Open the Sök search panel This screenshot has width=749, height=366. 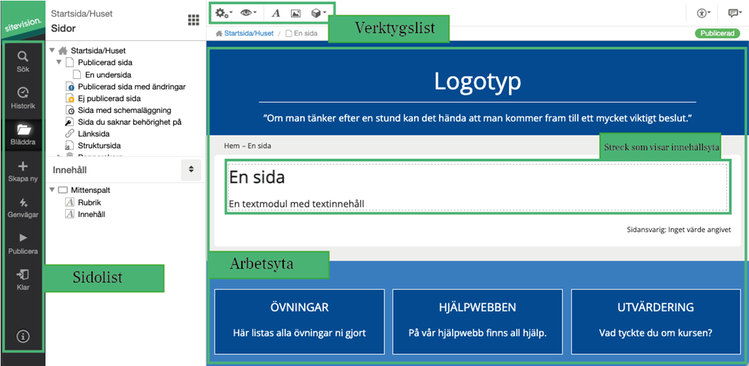23,62
